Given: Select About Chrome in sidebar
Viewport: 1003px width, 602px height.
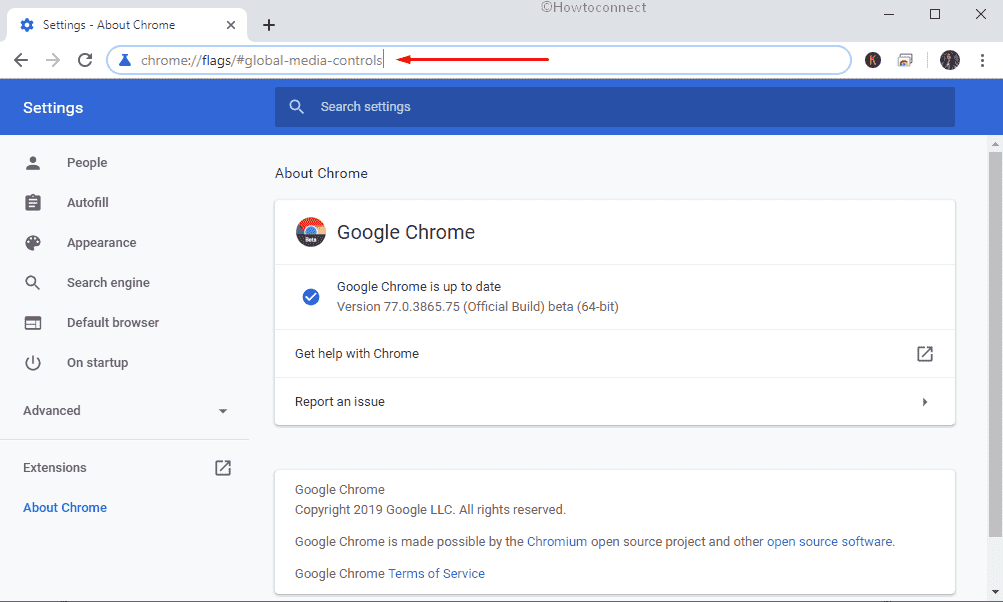Looking at the screenshot, I should (65, 507).
